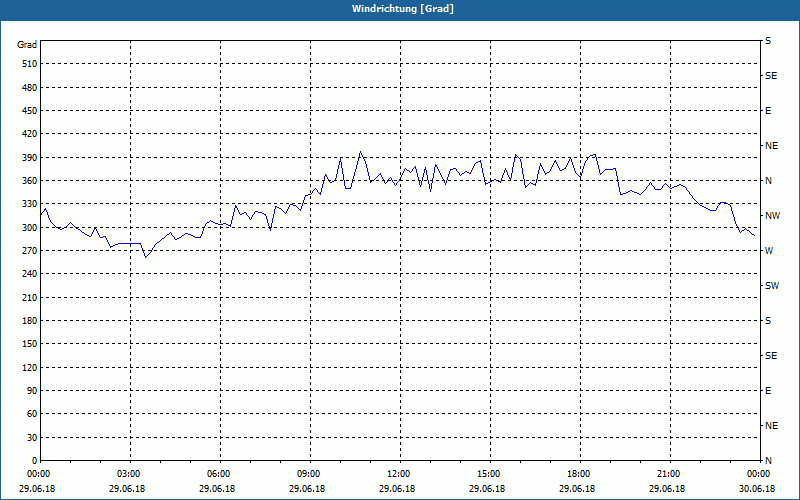Viewport: 800px width, 500px height.
Task: Pick the '180' y-axis label
Action: 30,321
